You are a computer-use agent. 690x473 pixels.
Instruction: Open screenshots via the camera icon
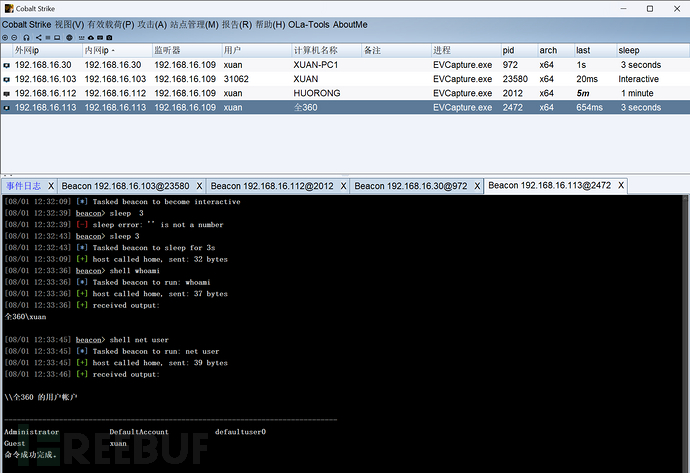click(x=109, y=38)
